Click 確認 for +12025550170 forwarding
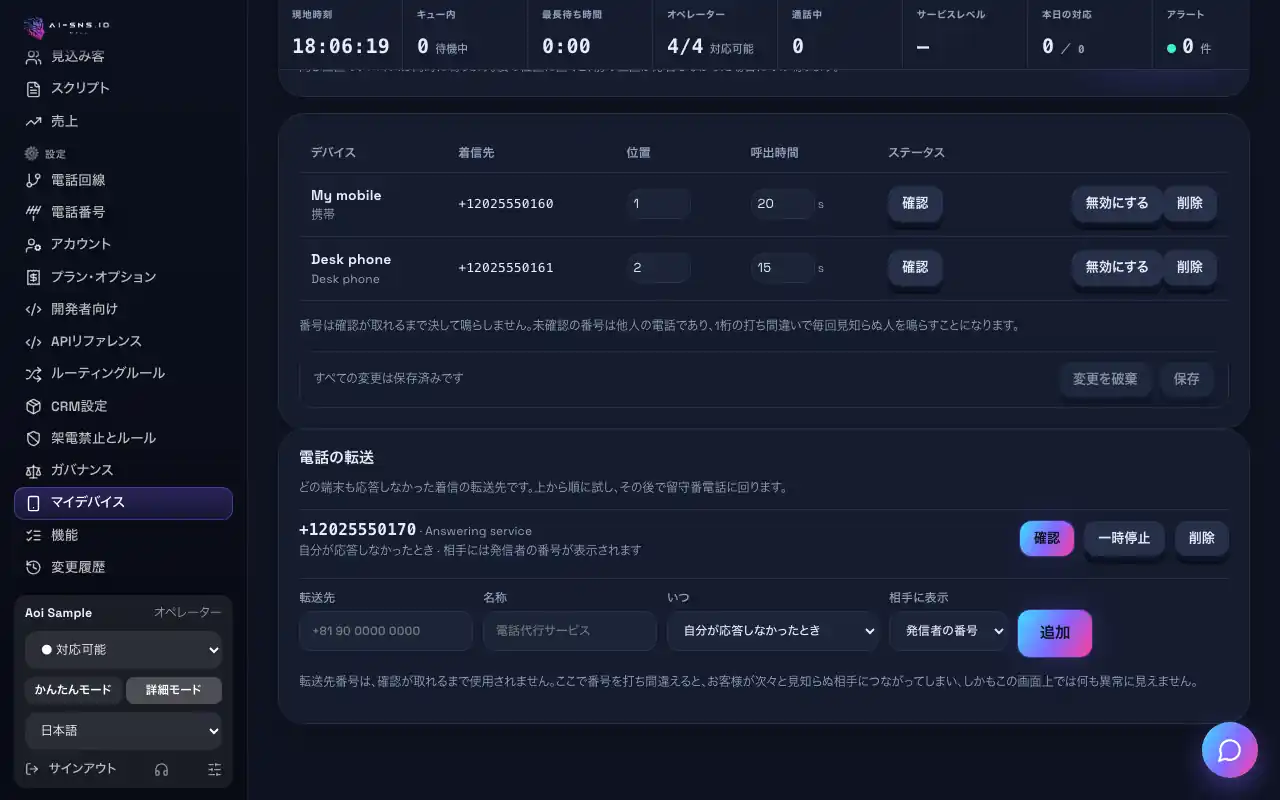Image resolution: width=1280 pixels, height=800 pixels. point(1047,538)
